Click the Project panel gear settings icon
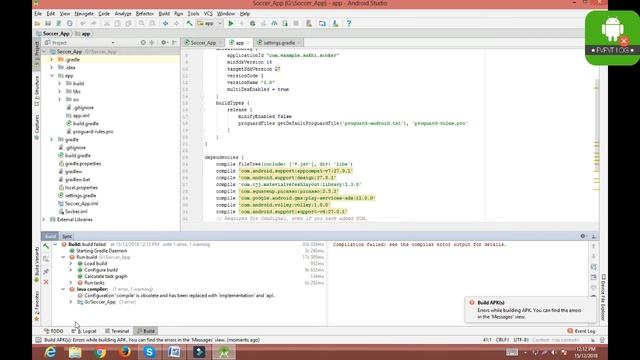Image resolution: width=640 pixels, height=360 pixels. coord(164,42)
